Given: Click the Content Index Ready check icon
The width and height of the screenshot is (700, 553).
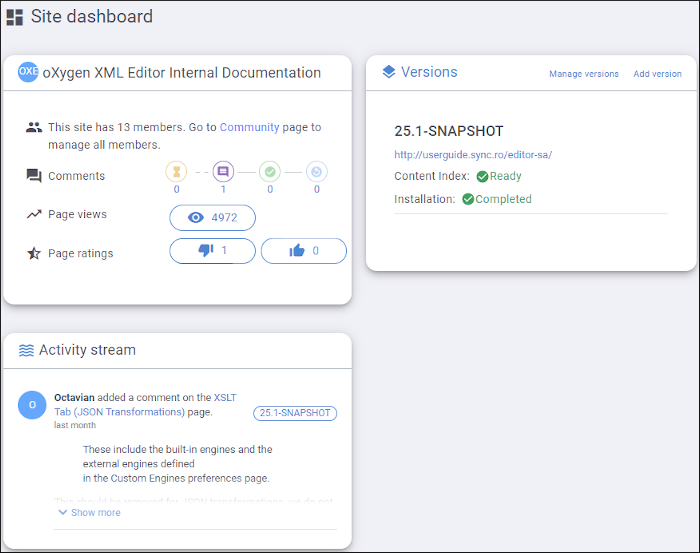Looking at the screenshot, I should coord(482,177).
